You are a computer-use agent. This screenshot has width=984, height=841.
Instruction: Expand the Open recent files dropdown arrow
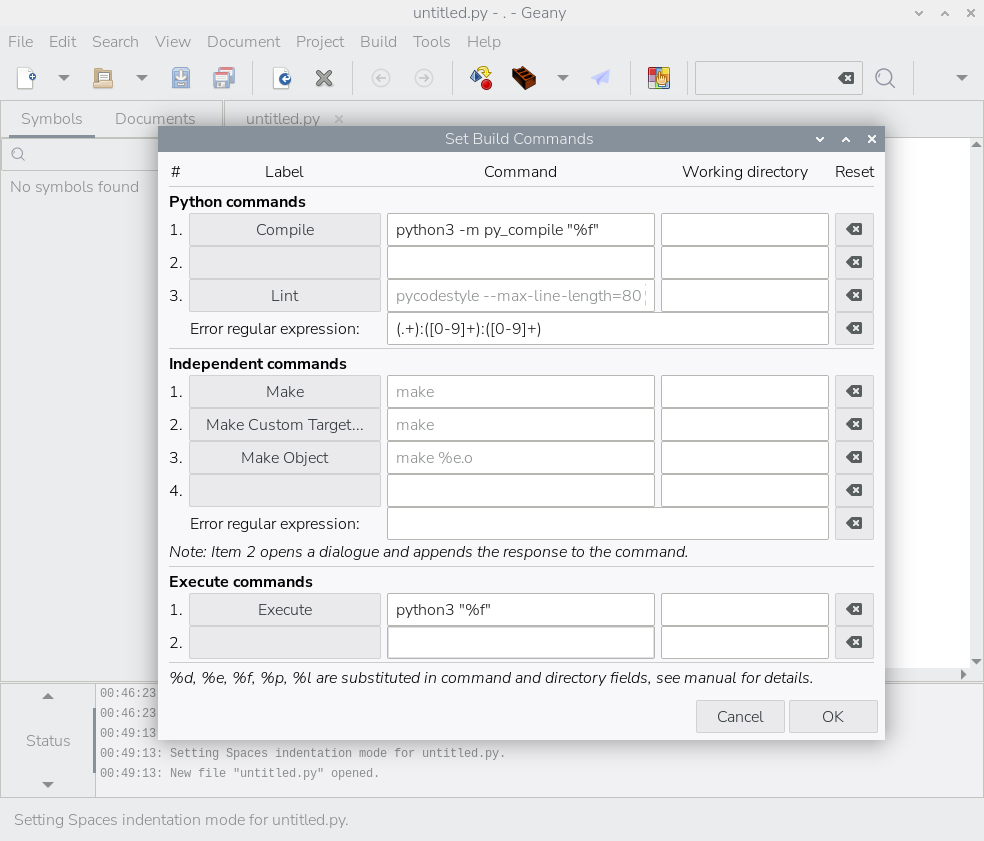coord(141,78)
